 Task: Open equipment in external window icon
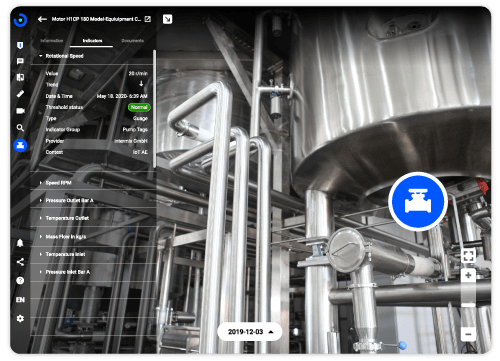click(x=147, y=19)
